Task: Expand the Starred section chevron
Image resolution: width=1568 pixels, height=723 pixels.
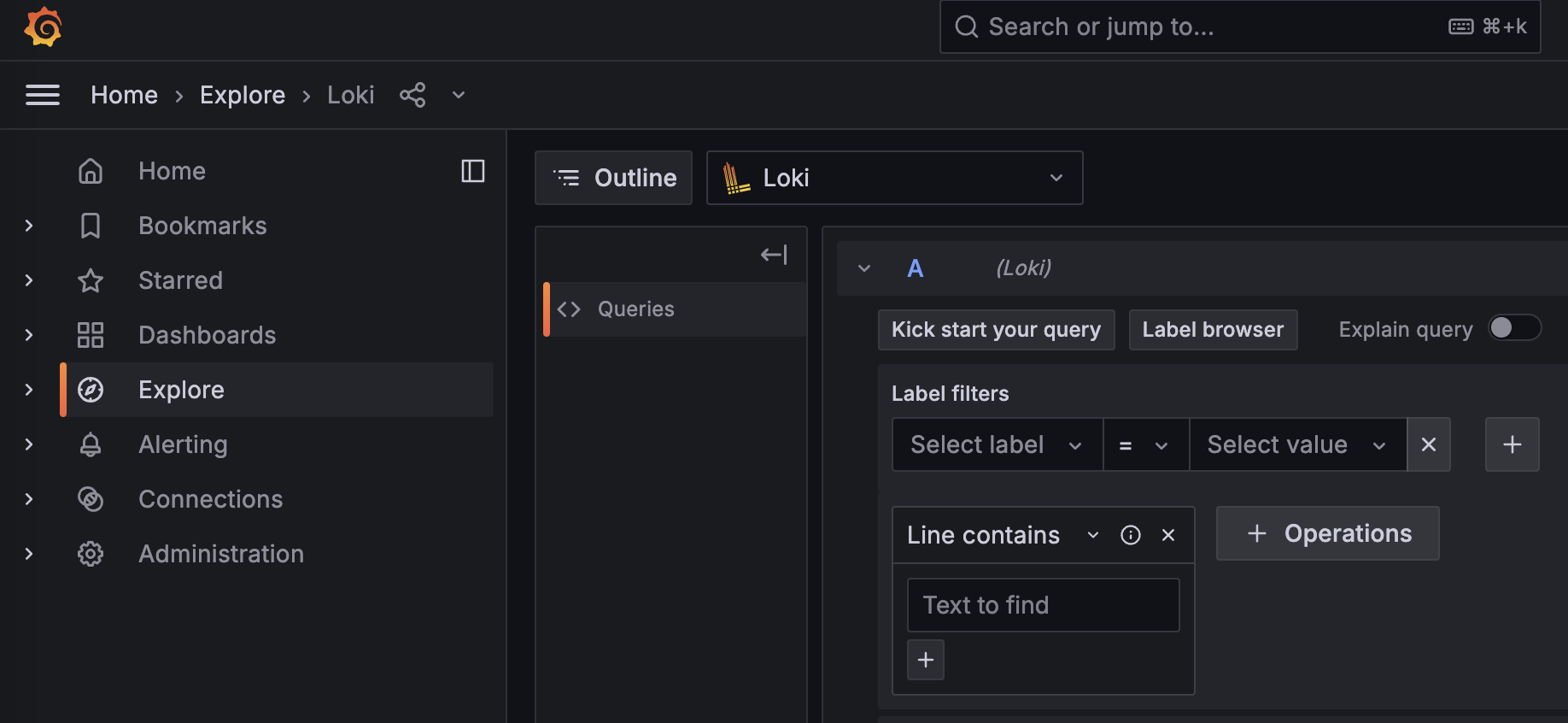Action: pyautogui.click(x=29, y=280)
